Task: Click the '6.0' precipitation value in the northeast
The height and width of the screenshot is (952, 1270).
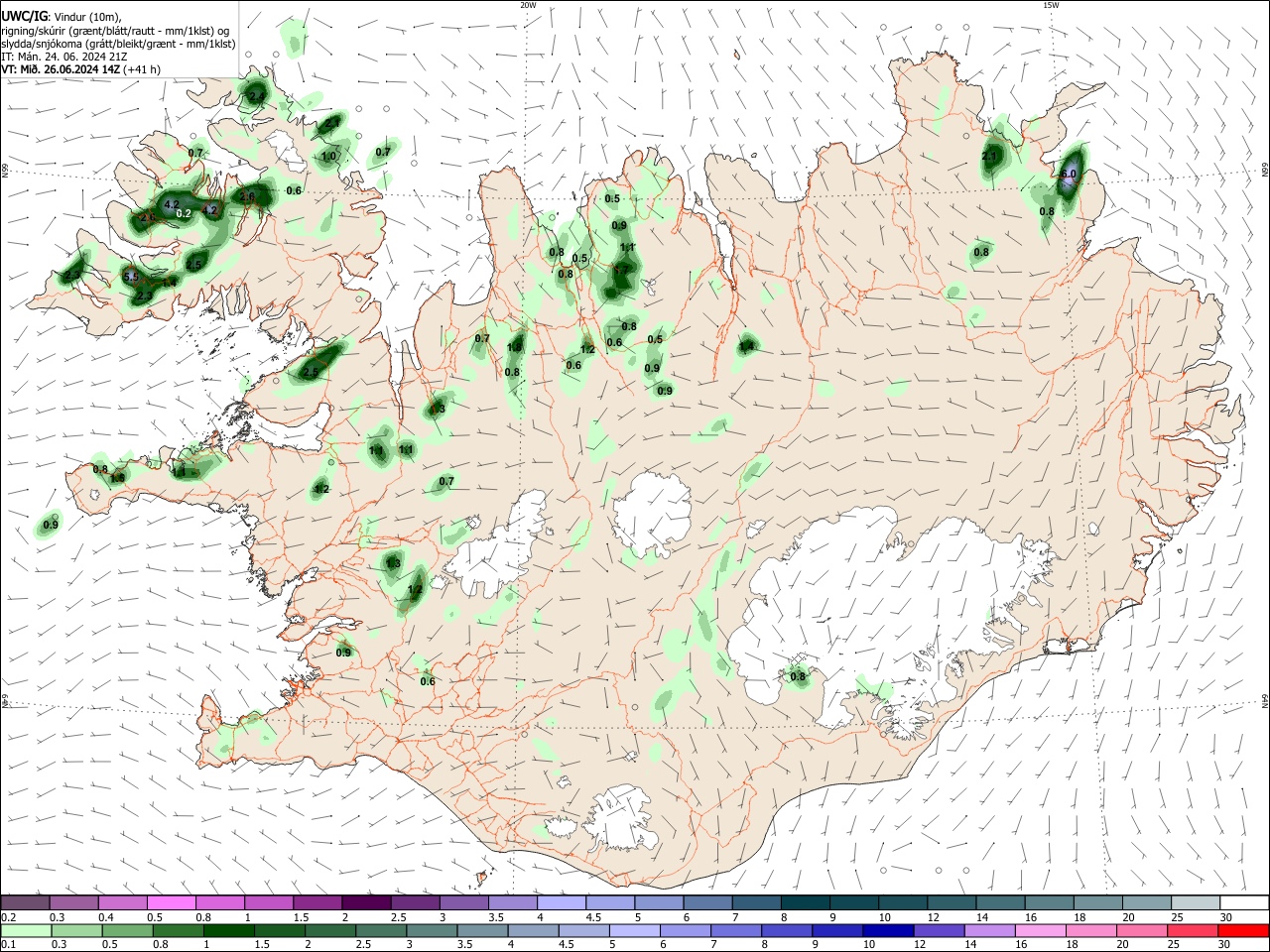Action: click(x=1068, y=175)
